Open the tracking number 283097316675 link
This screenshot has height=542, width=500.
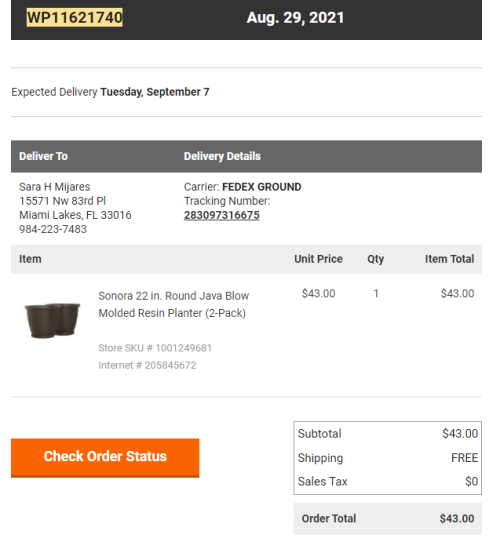pos(222,215)
